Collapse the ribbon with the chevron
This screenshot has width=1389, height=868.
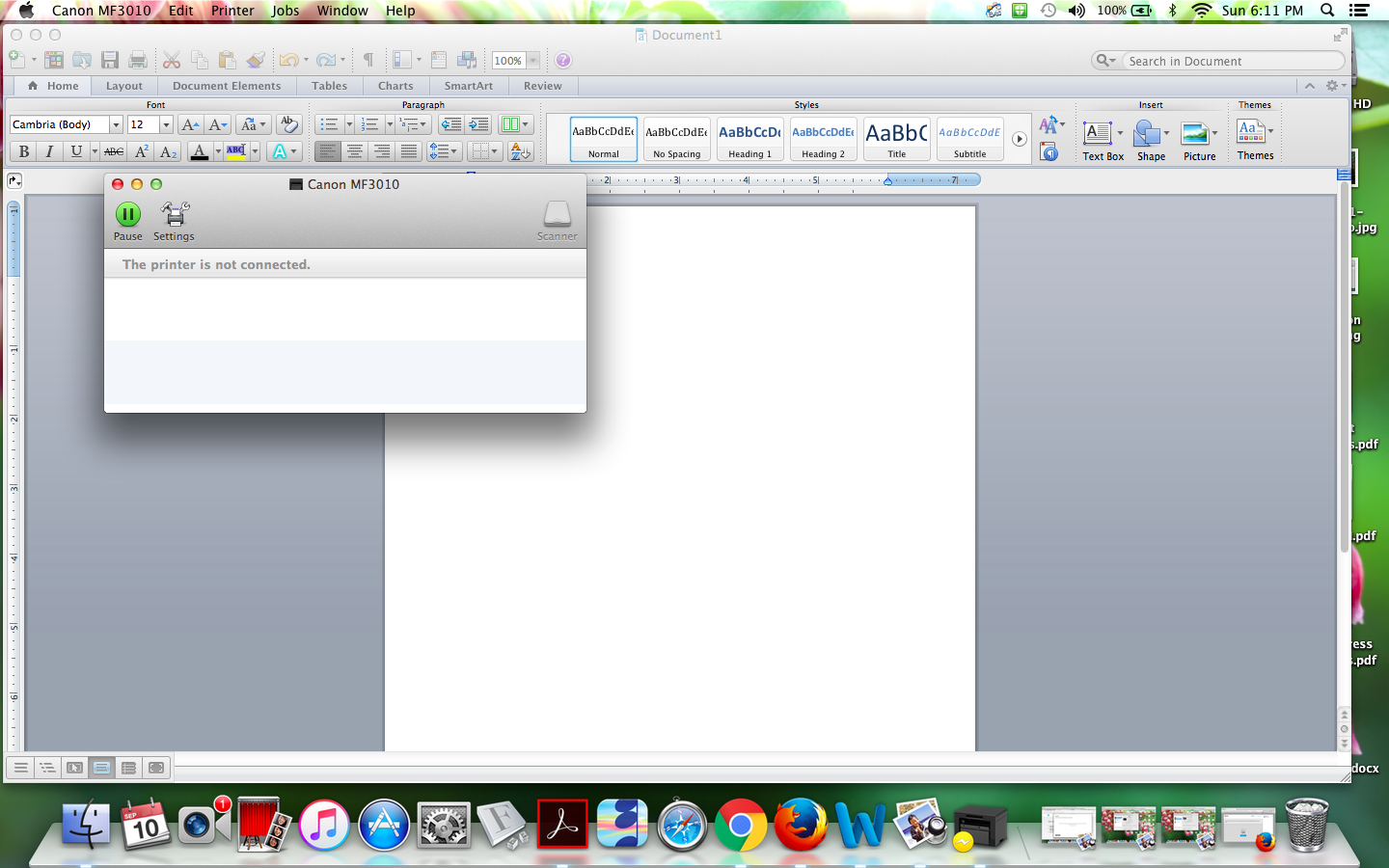1310,86
